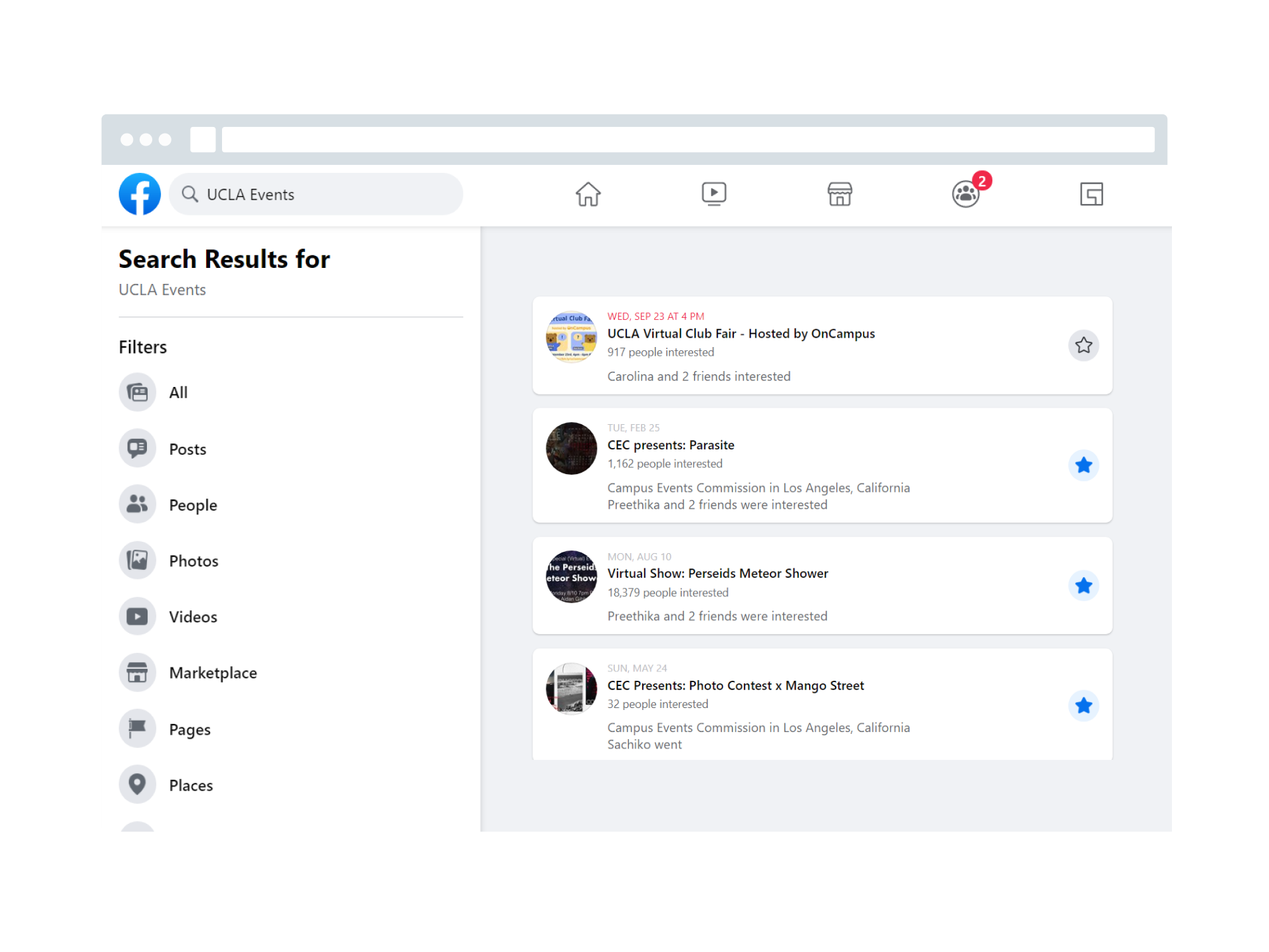Open the Groups icon with 2 notifications

(x=966, y=194)
